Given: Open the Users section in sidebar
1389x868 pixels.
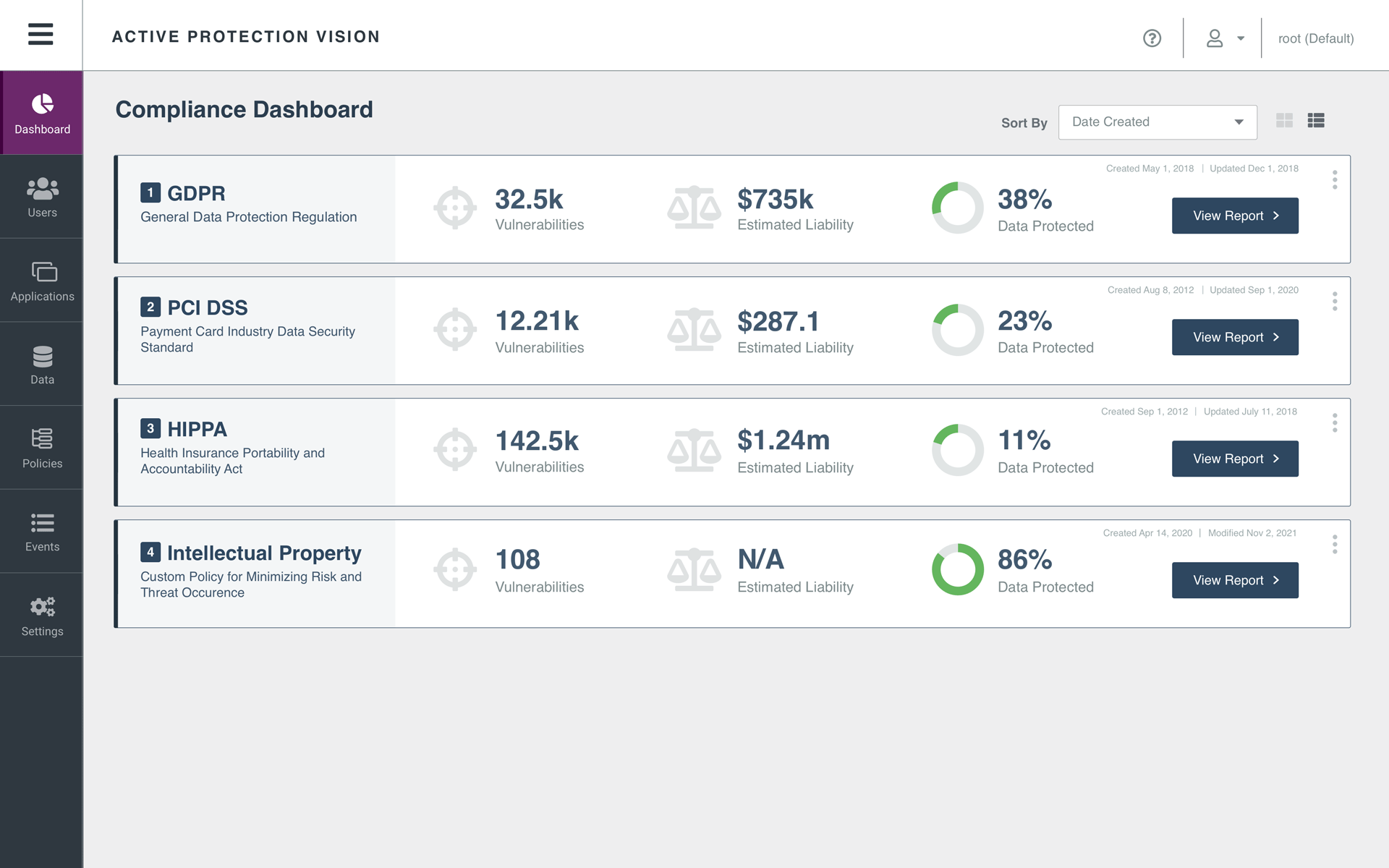Looking at the screenshot, I should coord(42,197).
